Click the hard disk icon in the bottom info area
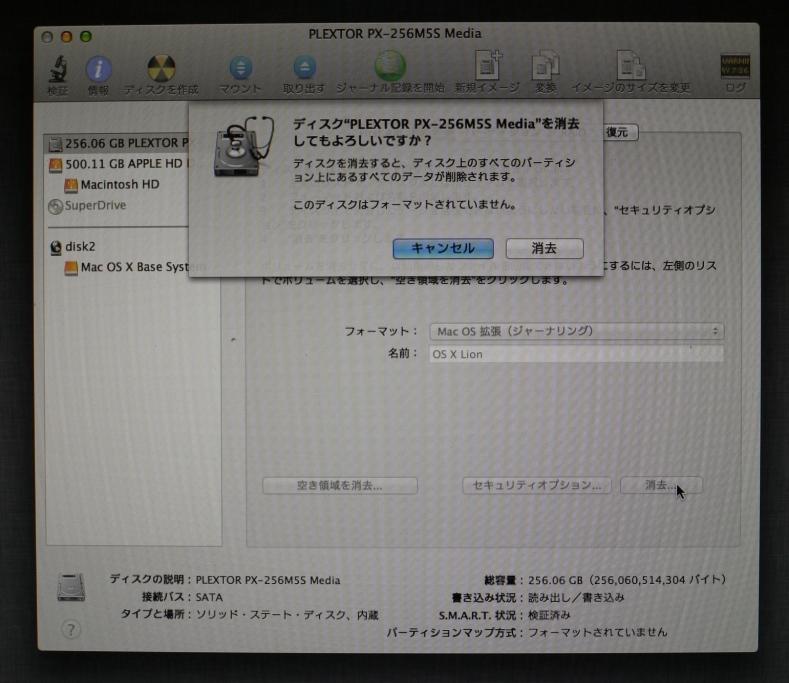Screen dimensions: 789x683 [71, 587]
